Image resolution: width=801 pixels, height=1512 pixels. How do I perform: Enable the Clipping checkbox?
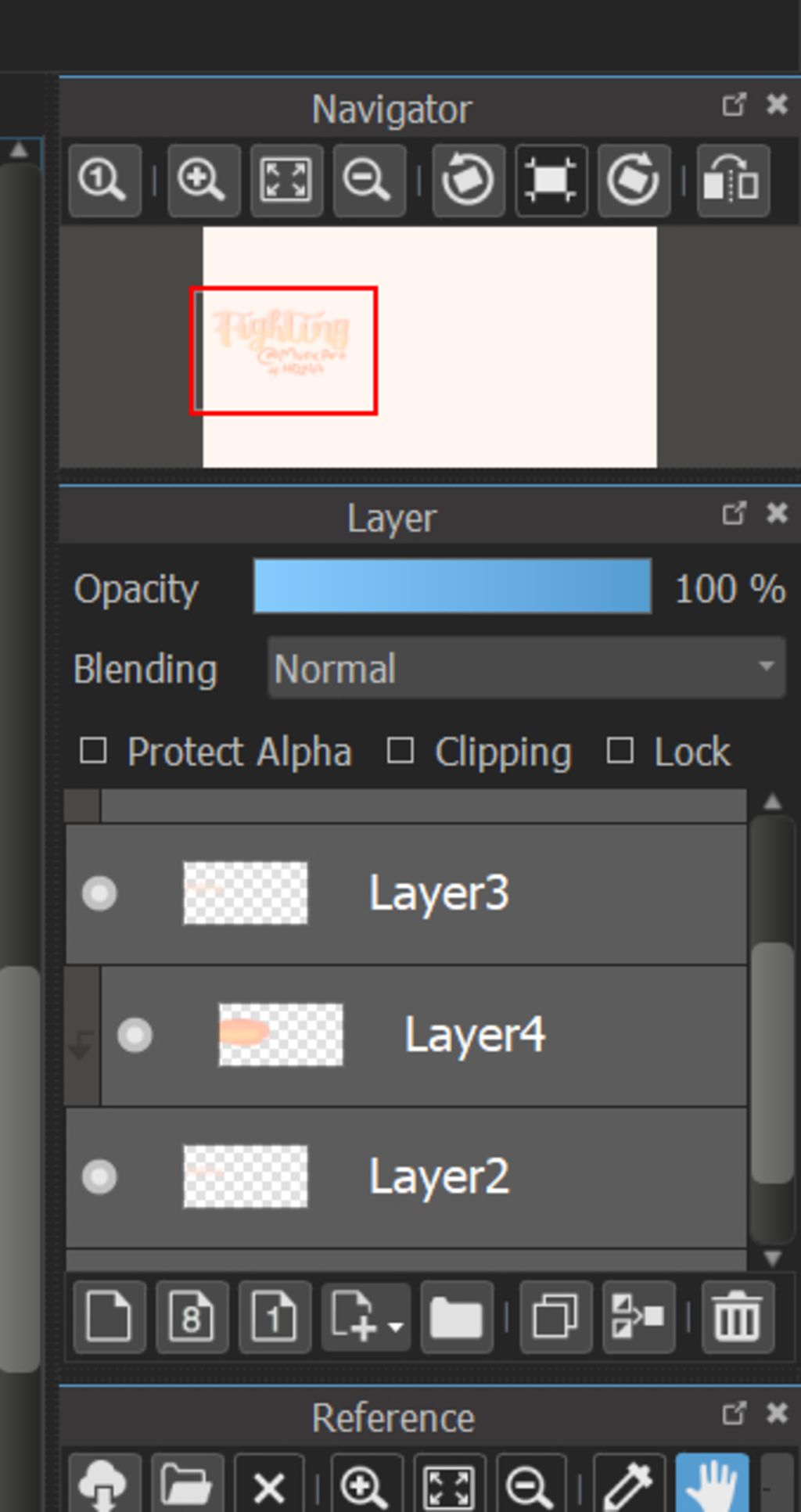(x=400, y=752)
